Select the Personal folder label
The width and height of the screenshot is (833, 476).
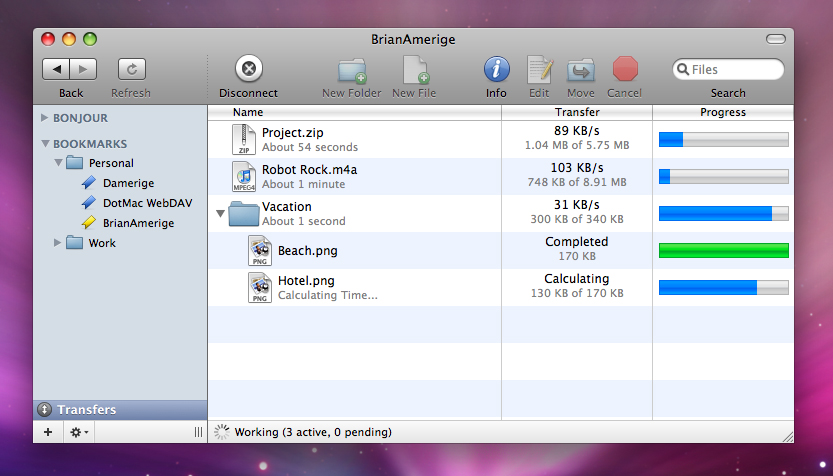(111, 163)
